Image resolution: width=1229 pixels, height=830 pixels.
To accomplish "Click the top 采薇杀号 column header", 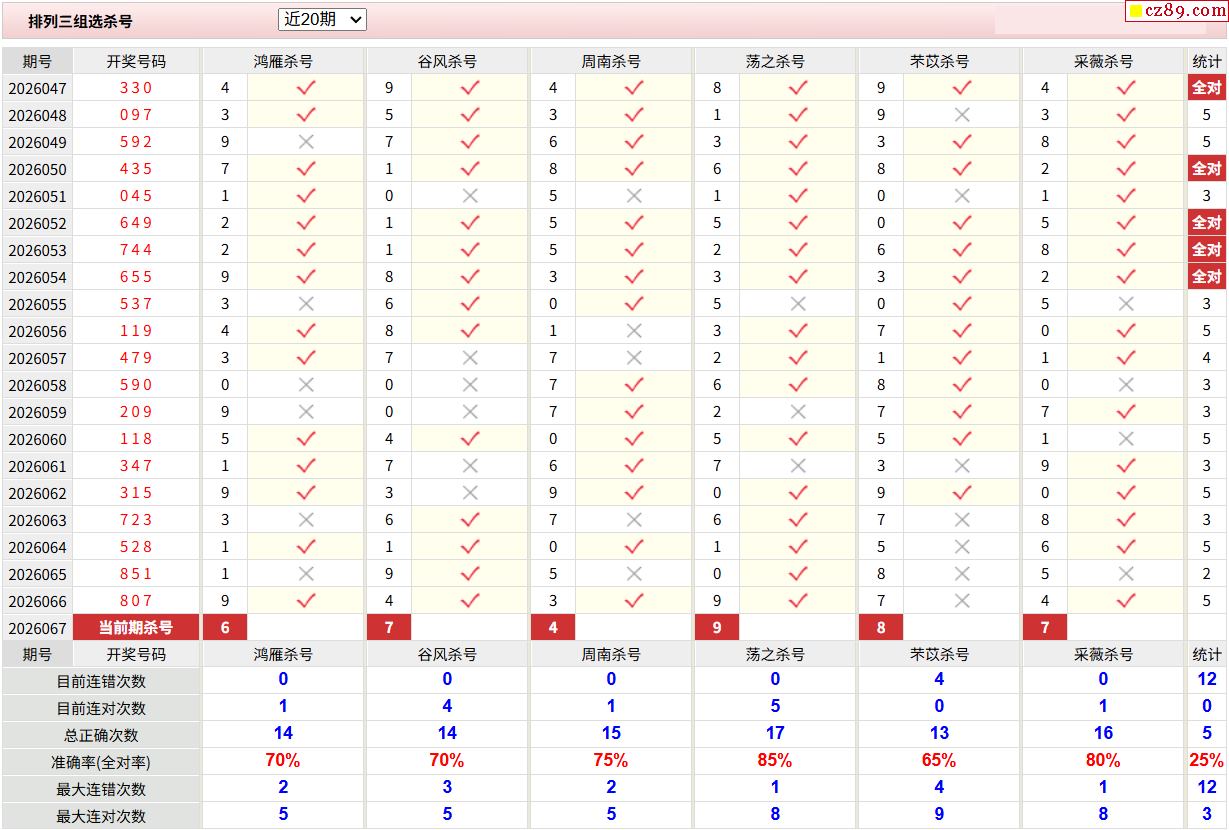I will [1103, 61].
